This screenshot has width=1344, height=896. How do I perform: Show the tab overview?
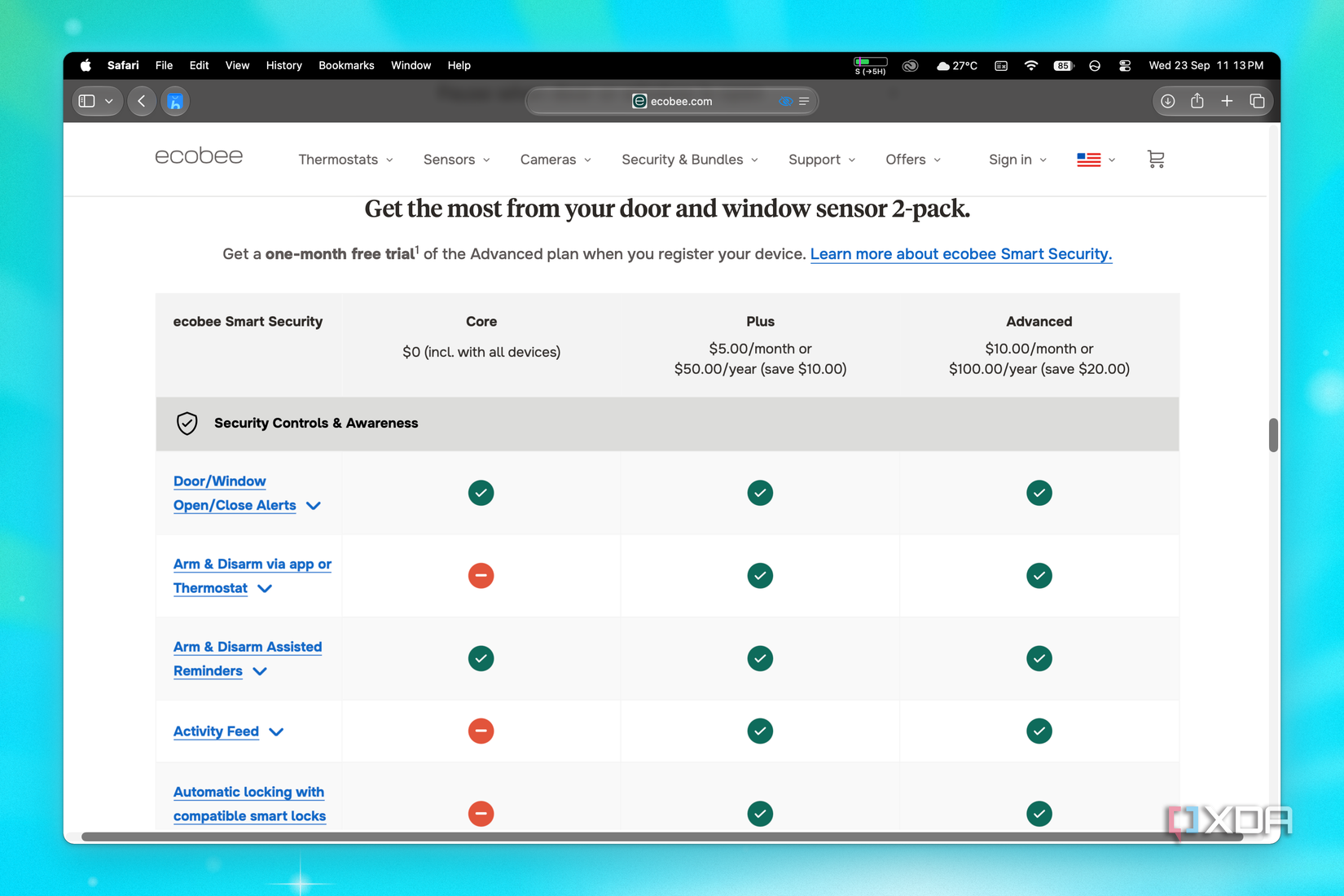1257,101
